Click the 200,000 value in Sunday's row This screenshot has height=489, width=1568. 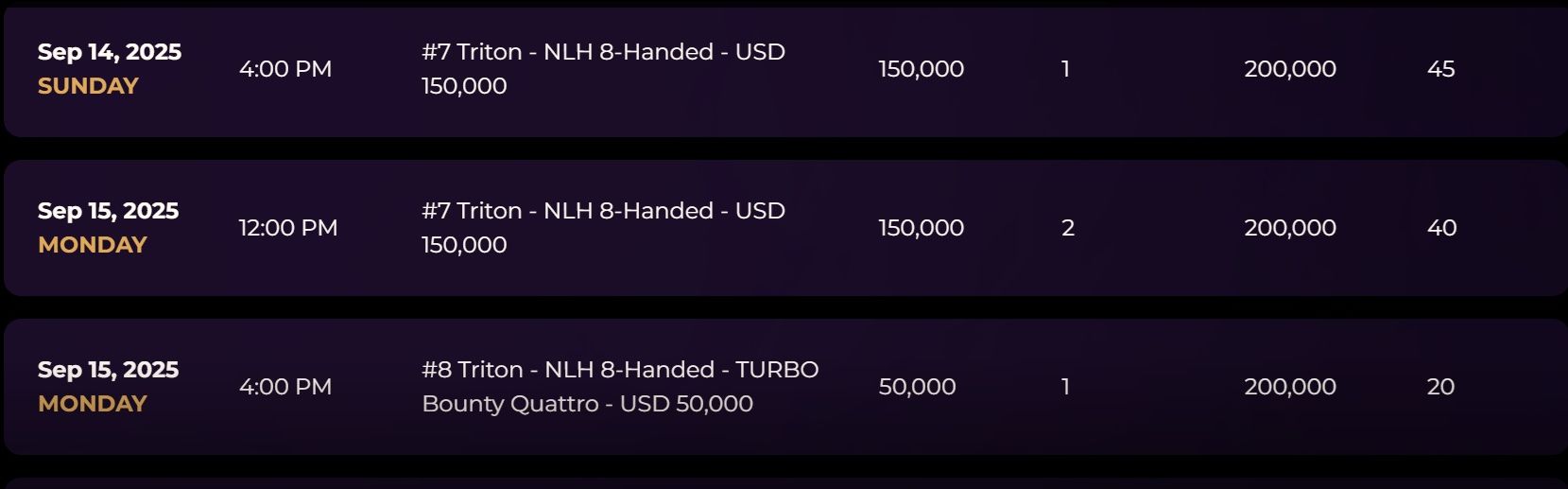point(1289,69)
